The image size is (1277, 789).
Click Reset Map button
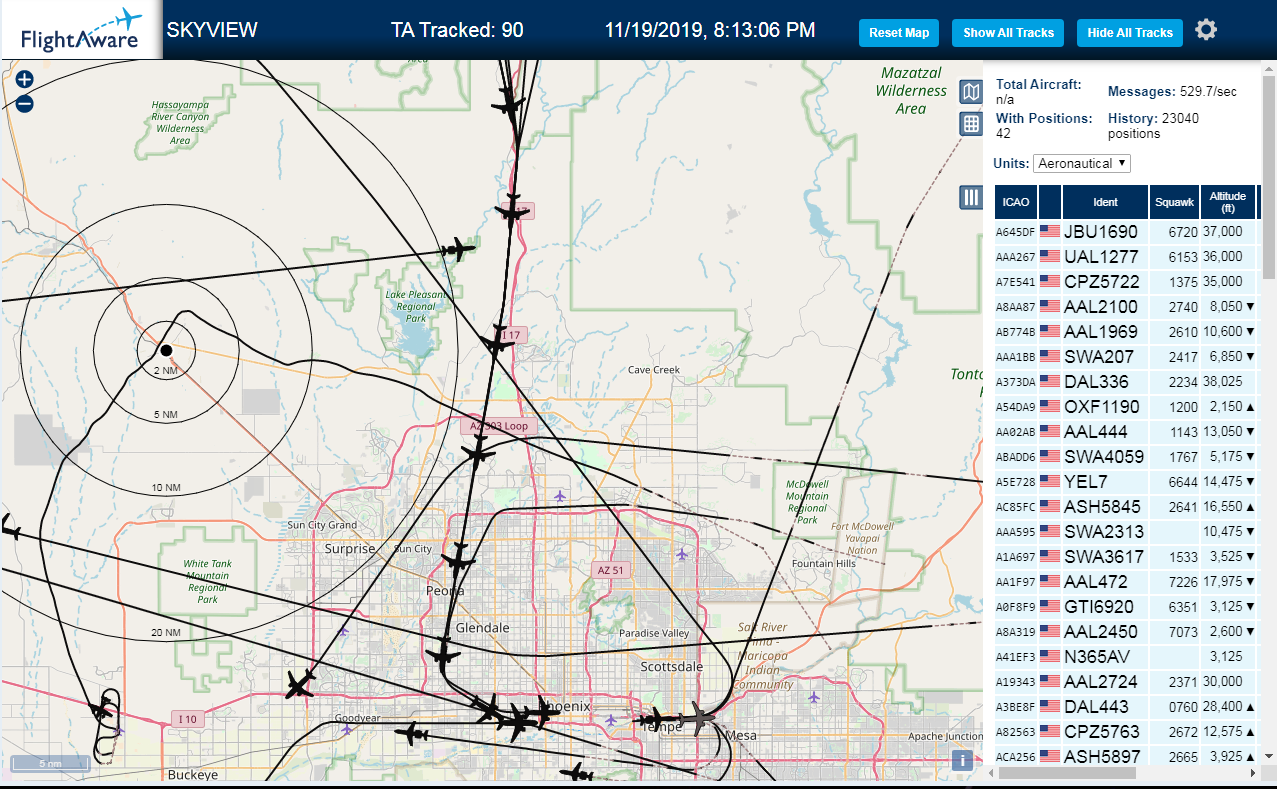coord(899,33)
